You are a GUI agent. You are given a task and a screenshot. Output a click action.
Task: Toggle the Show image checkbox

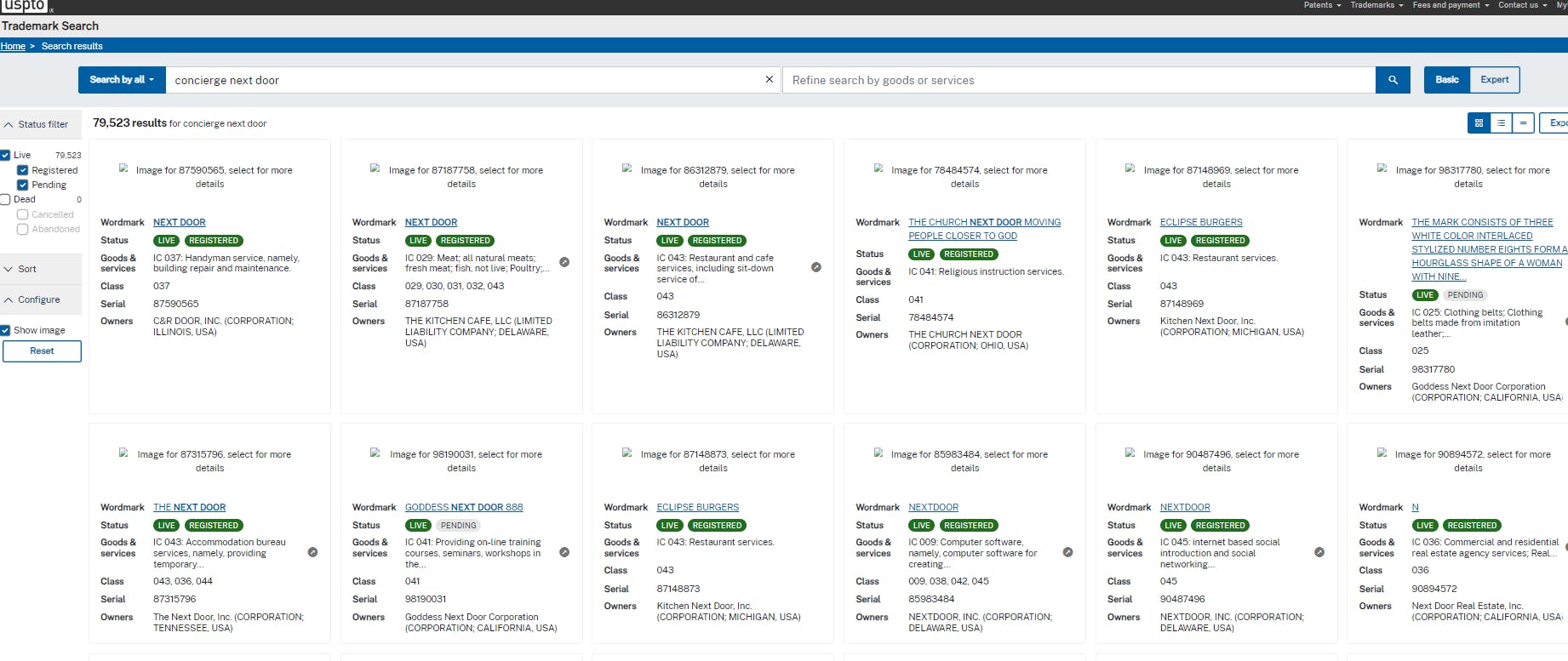pos(5,330)
